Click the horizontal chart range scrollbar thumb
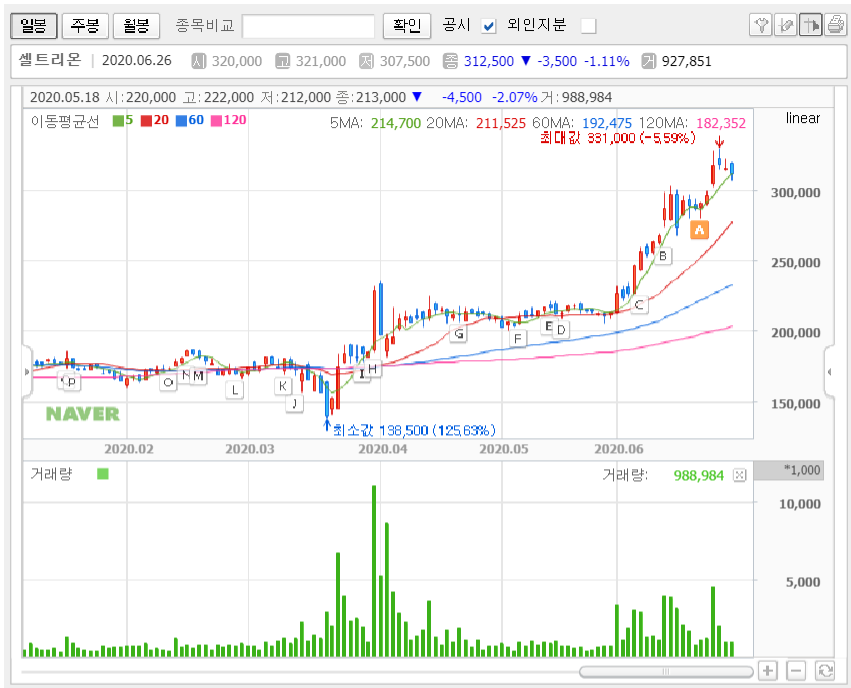 pyautogui.click(x=666, y=672)
